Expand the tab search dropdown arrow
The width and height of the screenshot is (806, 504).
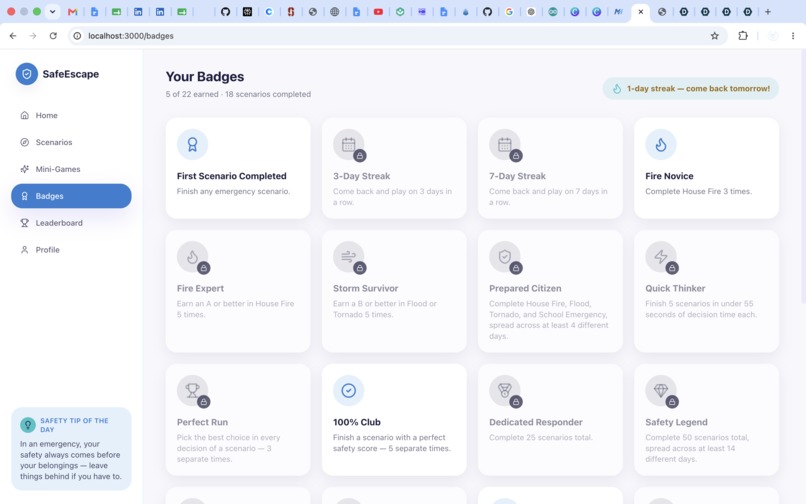pyautogui.click(x=52, y=11)
